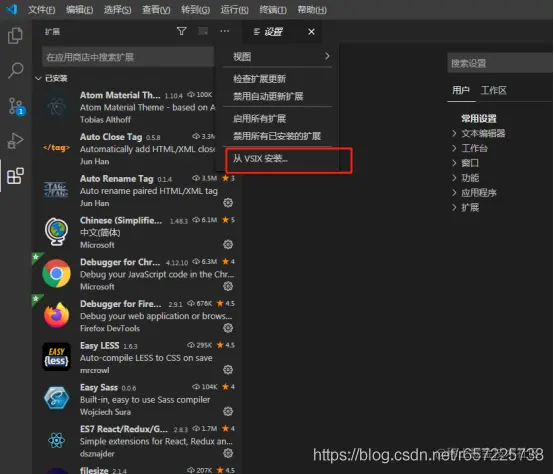Open the 转到(G) menu
This screenshot has width=554, height=474.
click(195, 10)
